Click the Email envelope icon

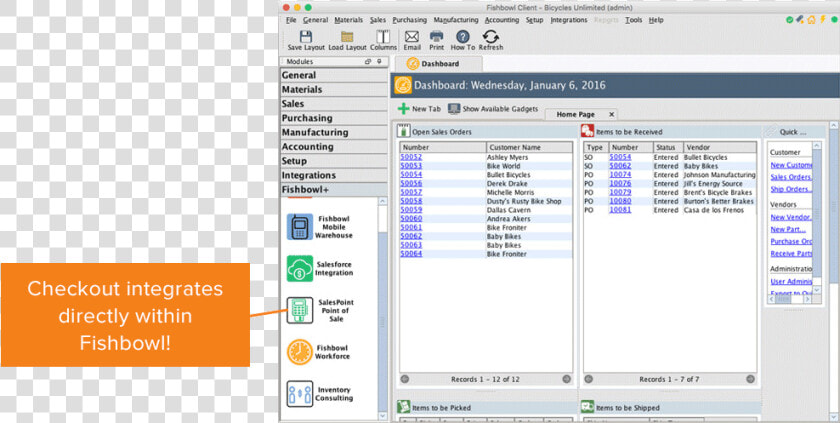click(x=412, y=36)
